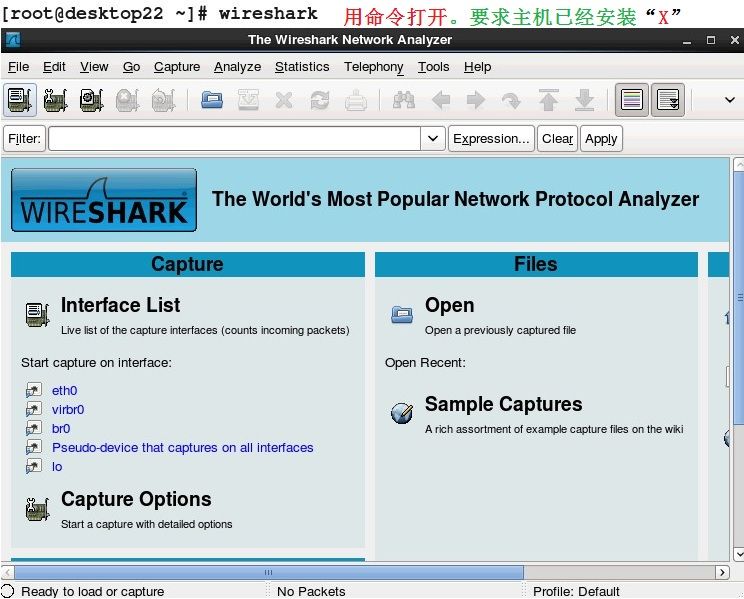Open the Tools menu
Image resolution: width=744 pixels, height=599 pixels.
434,67
